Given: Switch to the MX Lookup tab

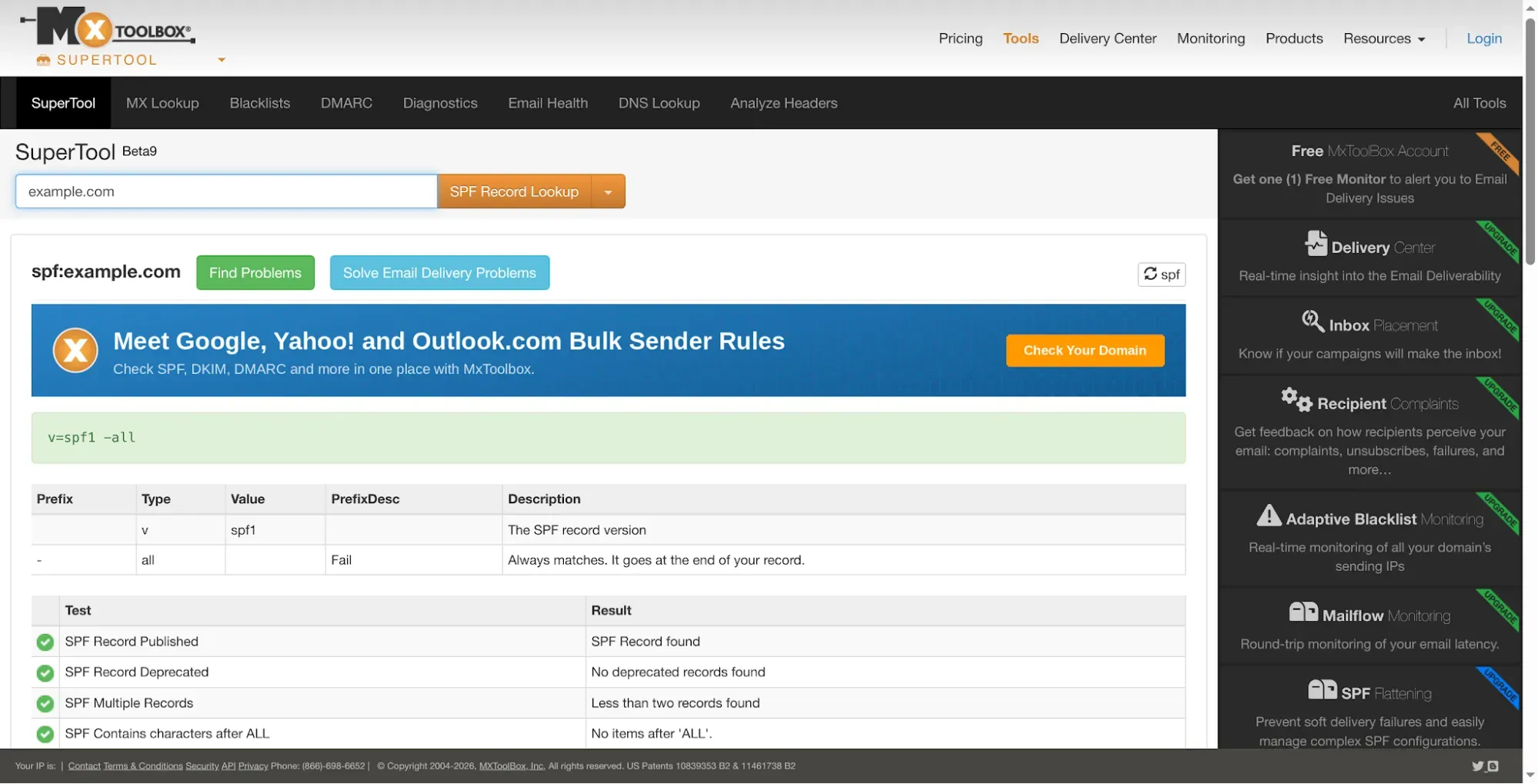Looking at the screenshot, I should tap(162, 103).
